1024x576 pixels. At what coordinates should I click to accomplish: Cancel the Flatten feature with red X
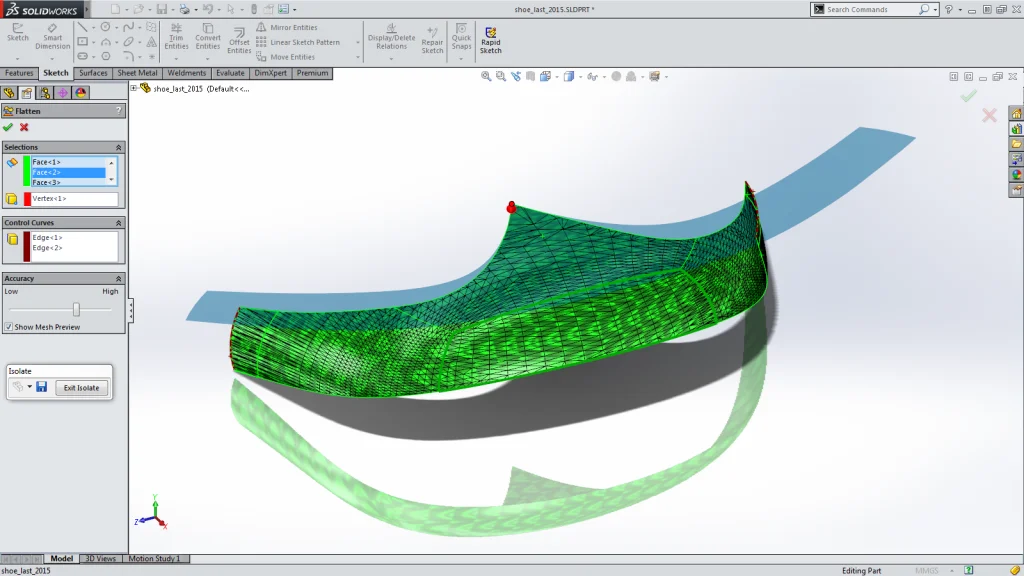24,128
